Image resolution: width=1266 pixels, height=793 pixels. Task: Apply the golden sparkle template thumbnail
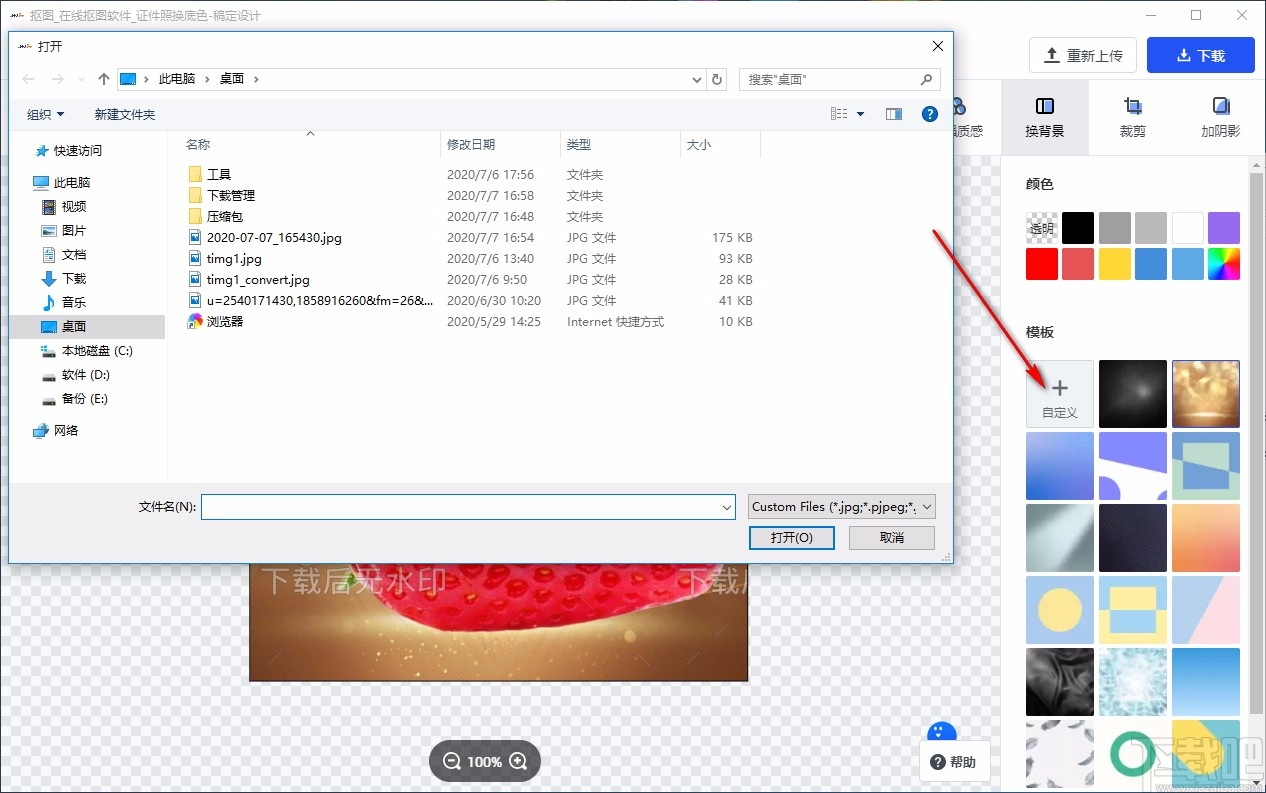[x=1206, y=394]
